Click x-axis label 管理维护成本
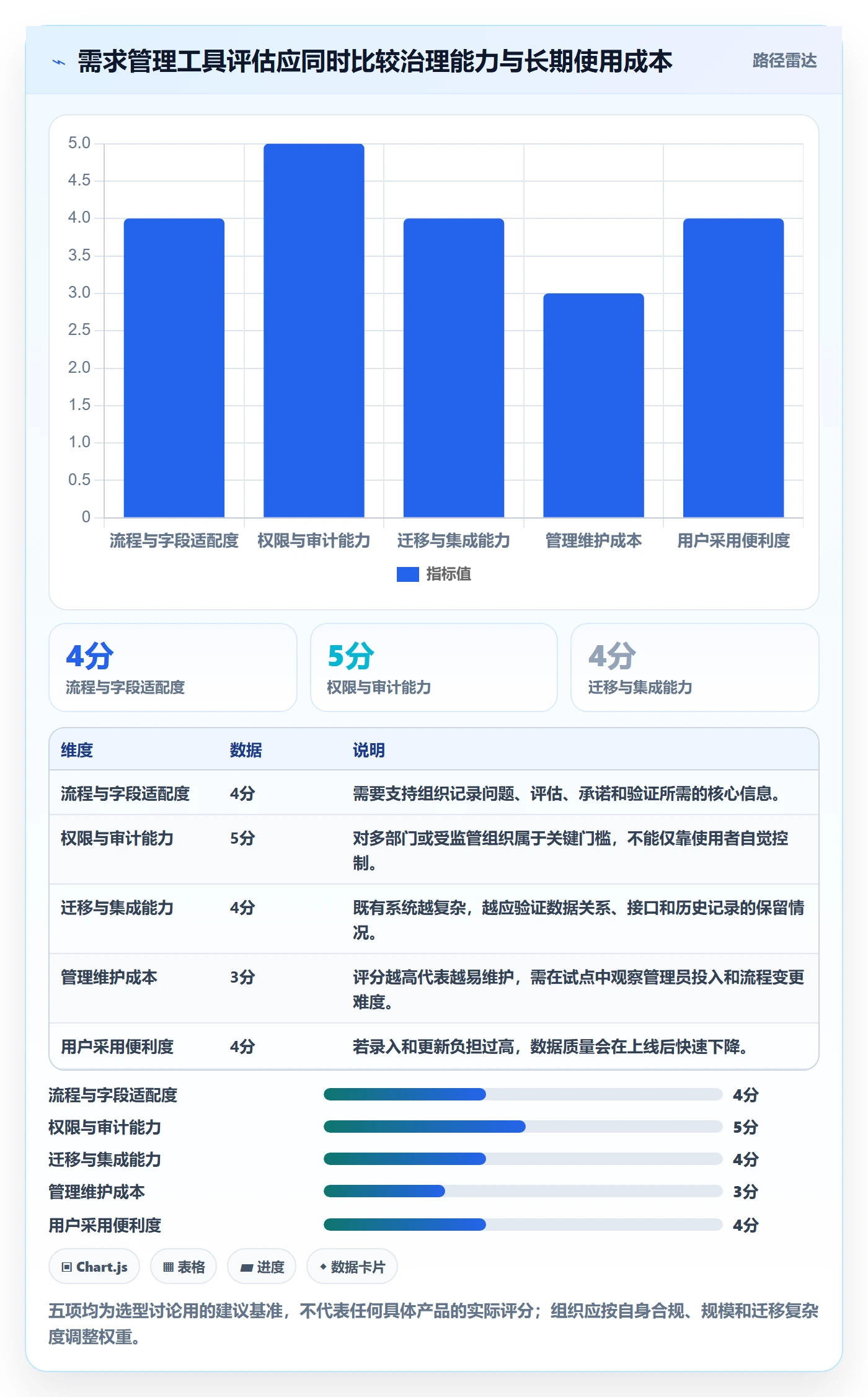 pyautogui.click(x=594, y=541)
